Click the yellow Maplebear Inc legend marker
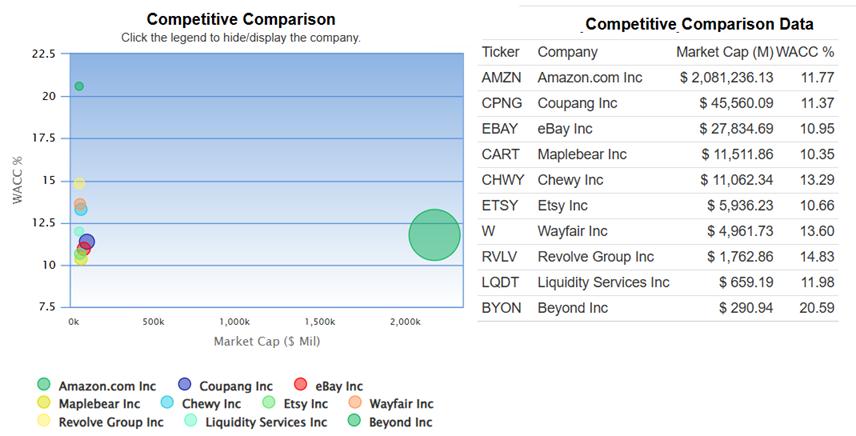This screenshot has height=436, width=856. click(x=43, y=403)
